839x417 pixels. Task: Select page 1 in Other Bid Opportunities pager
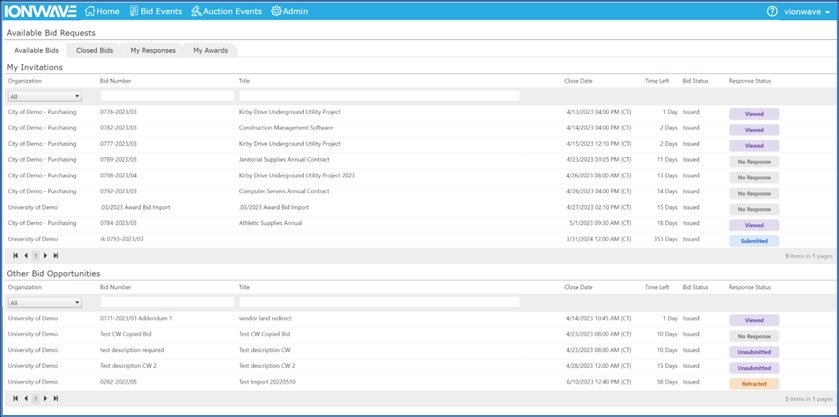pos(35,398)
